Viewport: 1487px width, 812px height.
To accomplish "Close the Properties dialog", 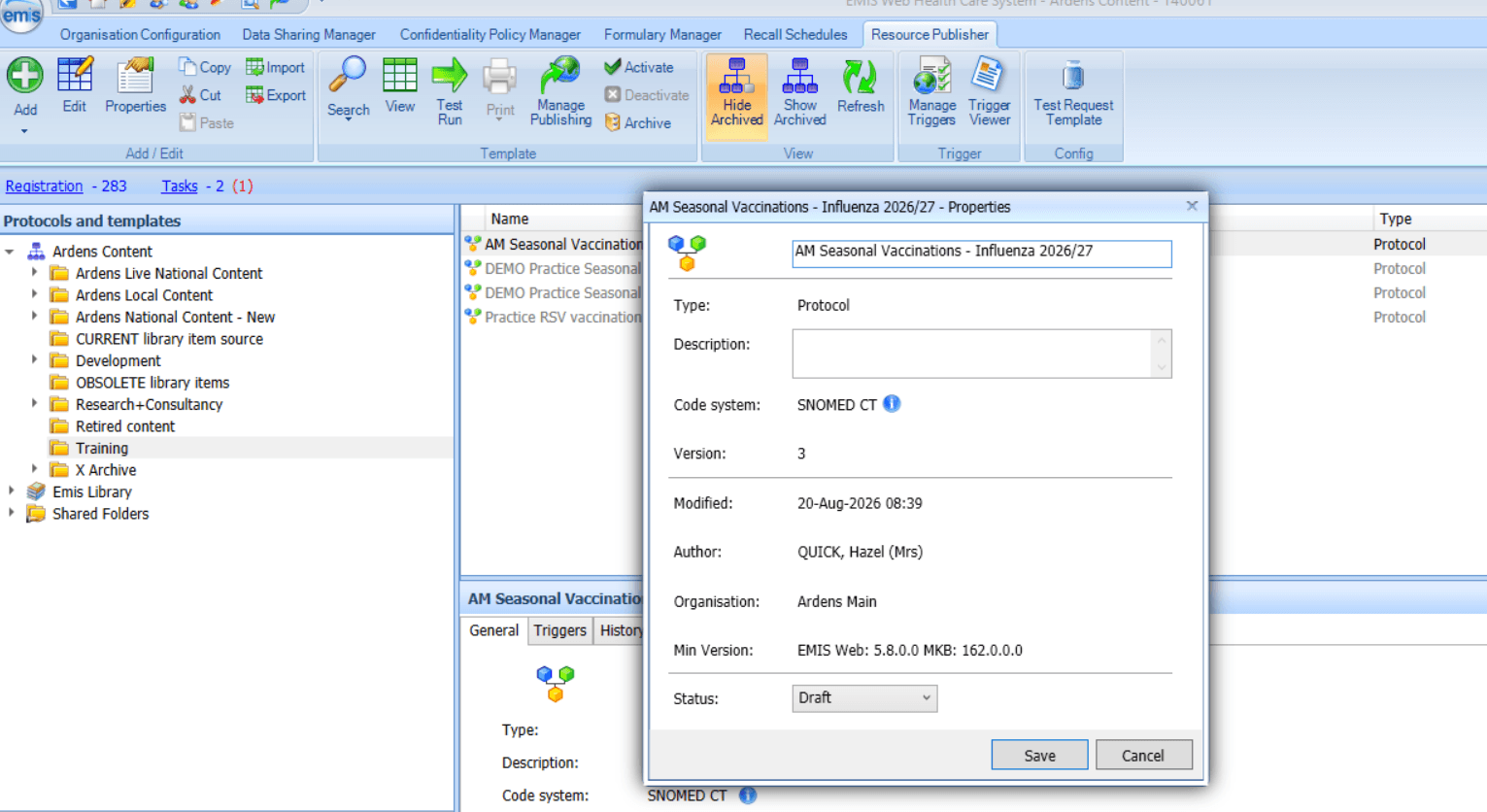I will tap(1192, 206).
